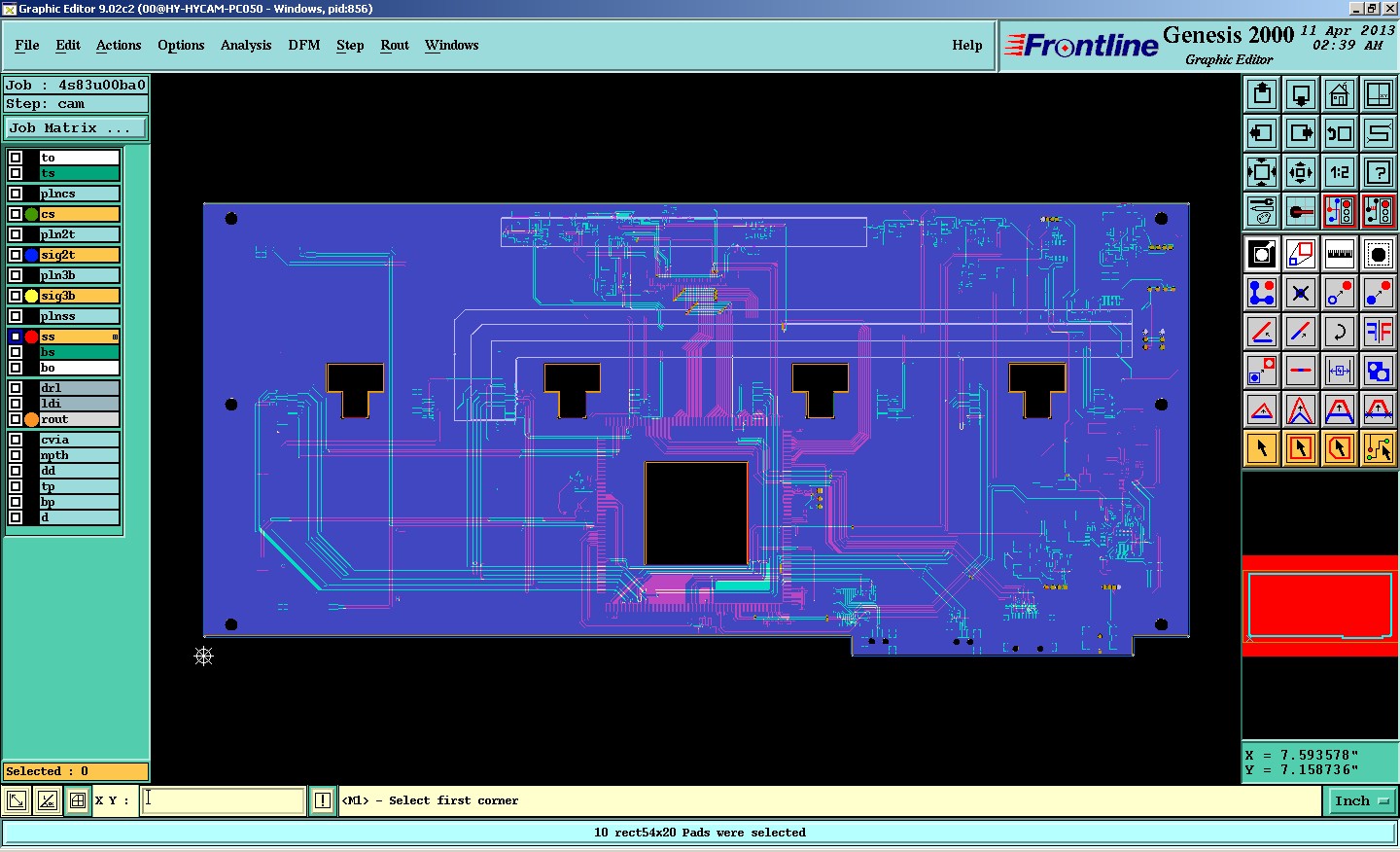1400x852 pixels.
Task: Toggle the checkbox for layer rout
Action: coord(16,419)
